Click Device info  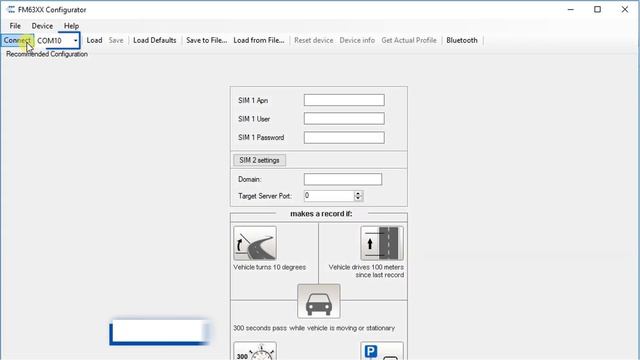tap(357, 40)
